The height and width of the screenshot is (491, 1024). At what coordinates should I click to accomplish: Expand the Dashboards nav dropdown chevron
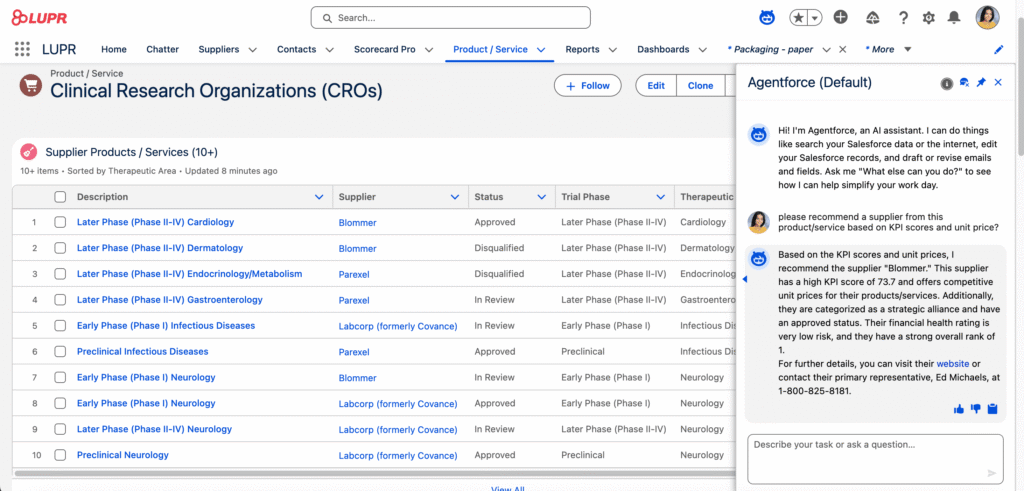pyautogui.click(x=703, y=50)
